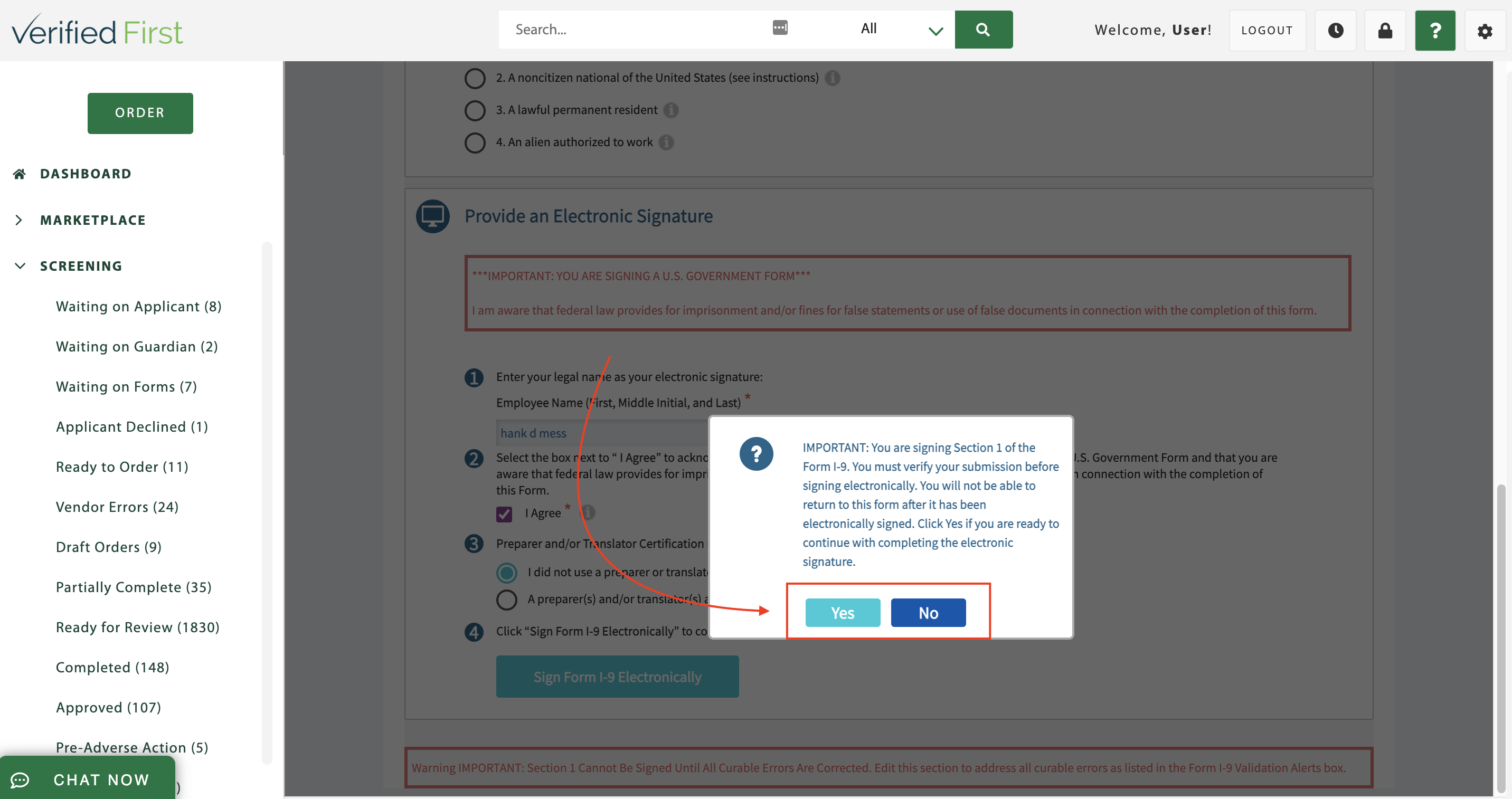Open Vendor Errors (24) list
The image size is (1512, 799).
click(117, 507)
